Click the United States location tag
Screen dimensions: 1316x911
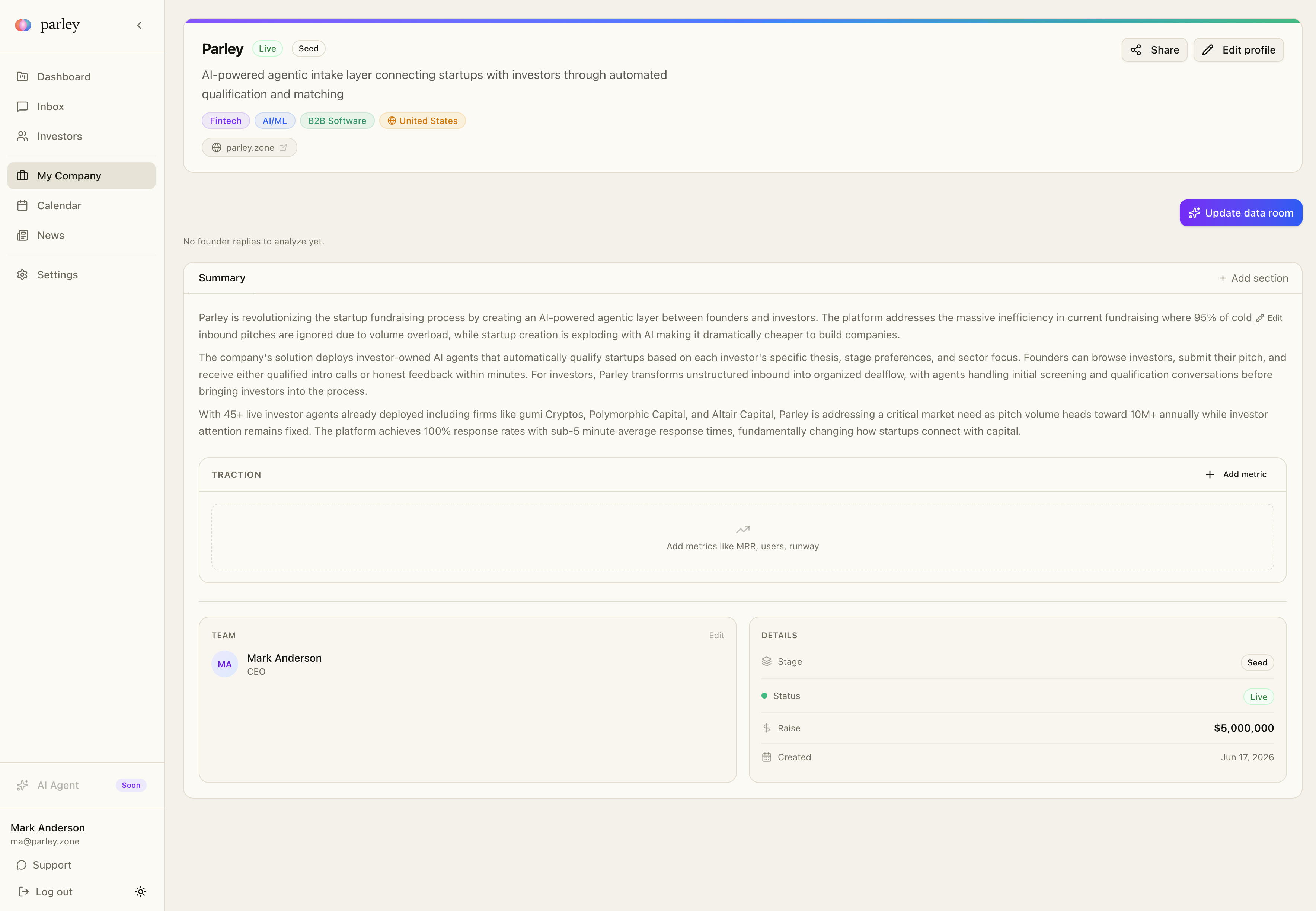(x=422, y=121)
